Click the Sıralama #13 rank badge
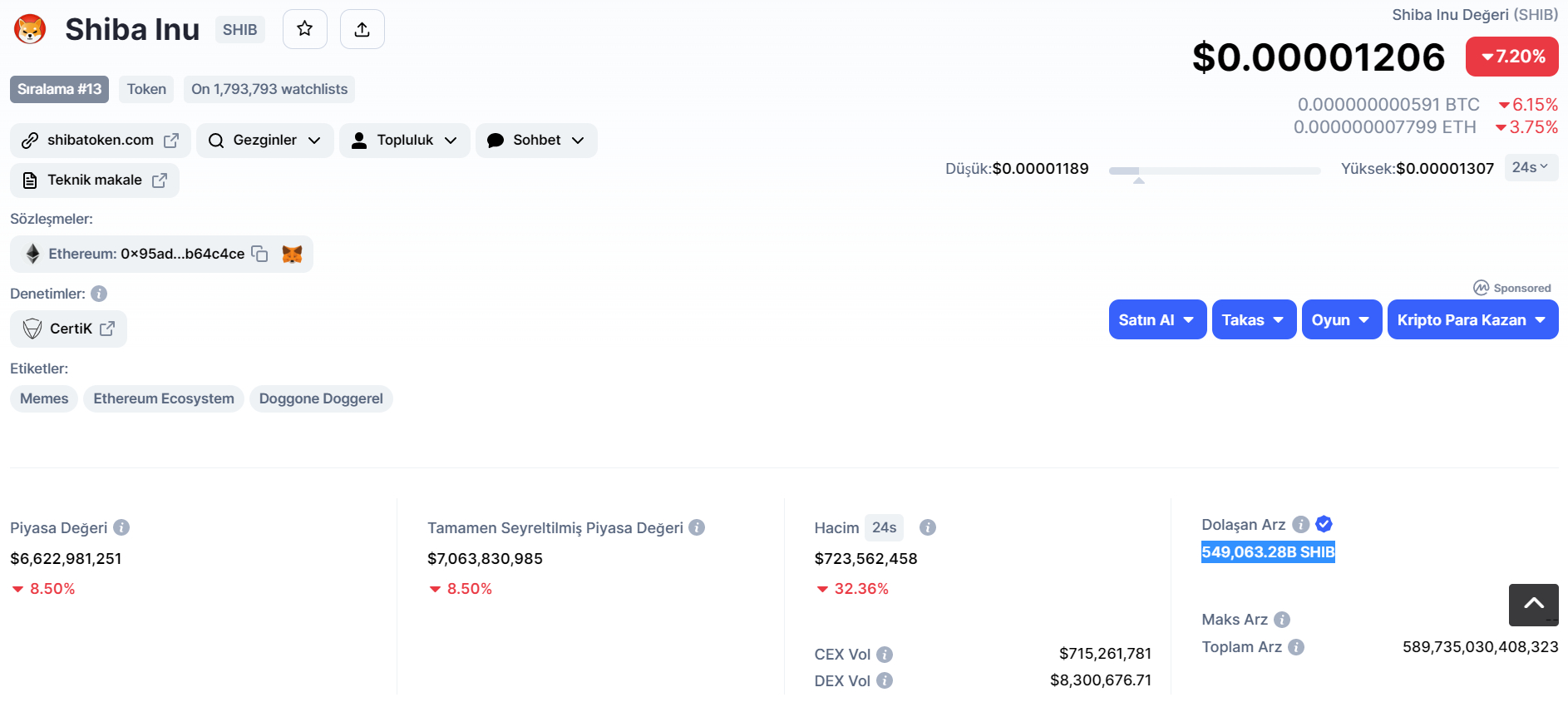This screenshot has height=712, width=1568. [x=59, y=89]
